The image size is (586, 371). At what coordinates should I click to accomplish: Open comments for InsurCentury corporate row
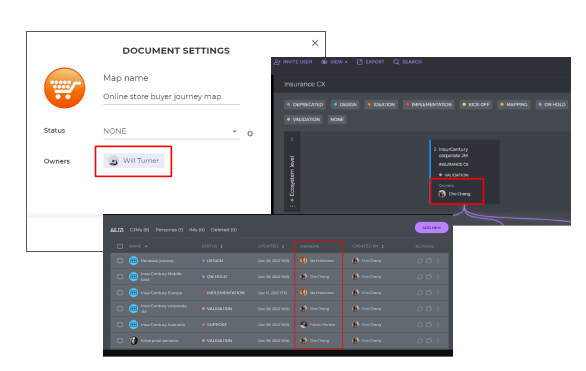(420, 309)
